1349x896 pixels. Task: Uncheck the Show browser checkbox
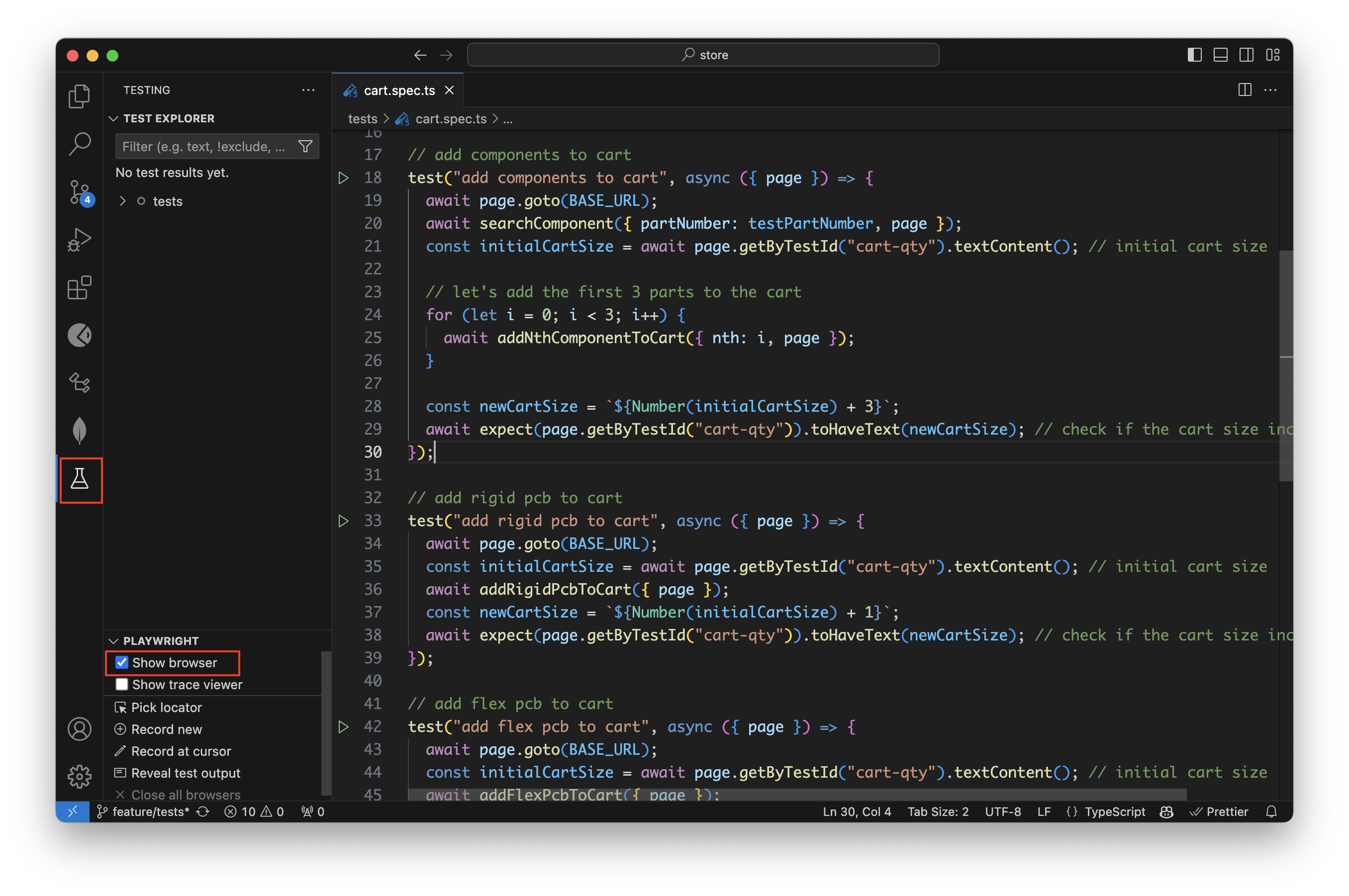point(122,662)
